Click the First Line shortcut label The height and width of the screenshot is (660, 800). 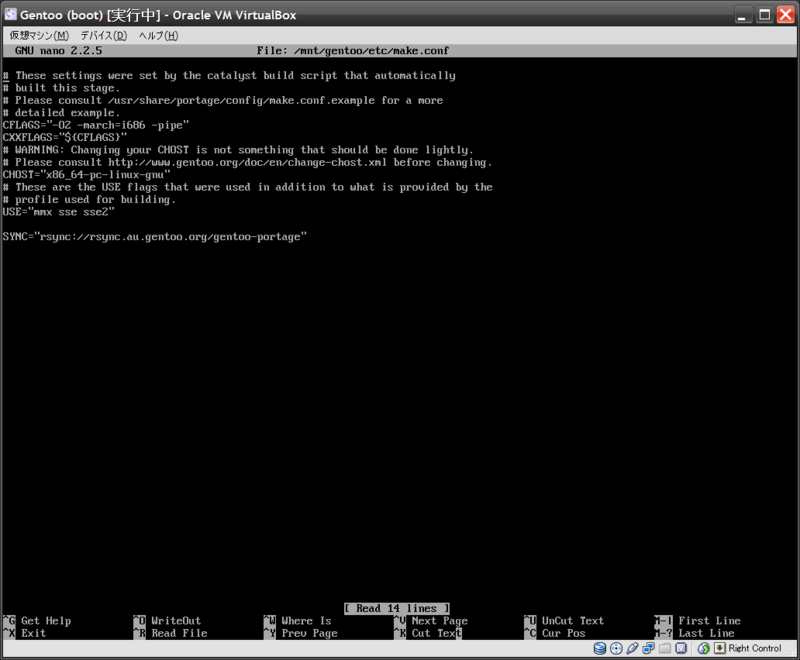(709, 621)
